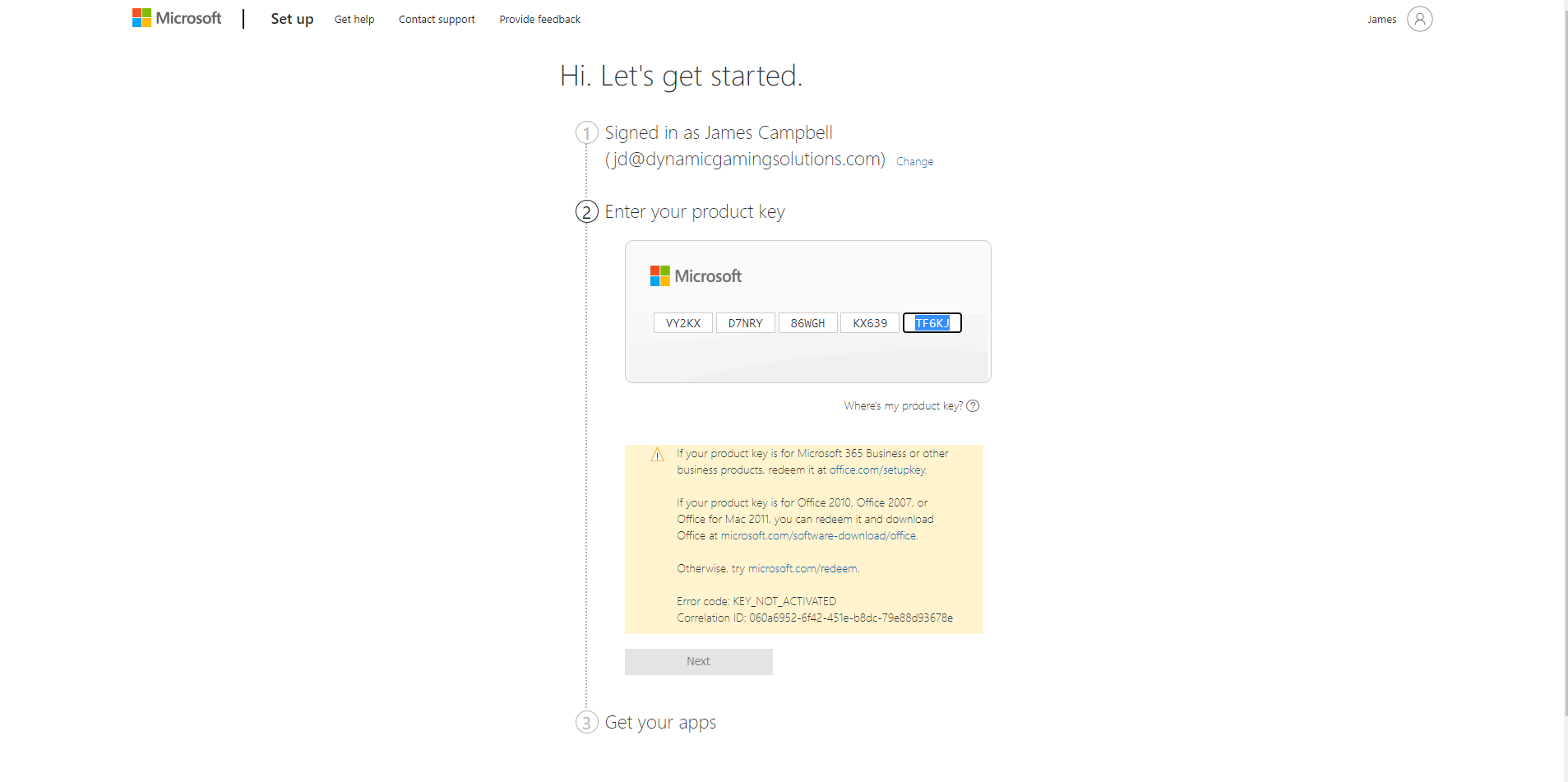Focus the first product key field VY2KX
Image resolution: width=1568 pixels, height=782 pixels.
point(683,323)
